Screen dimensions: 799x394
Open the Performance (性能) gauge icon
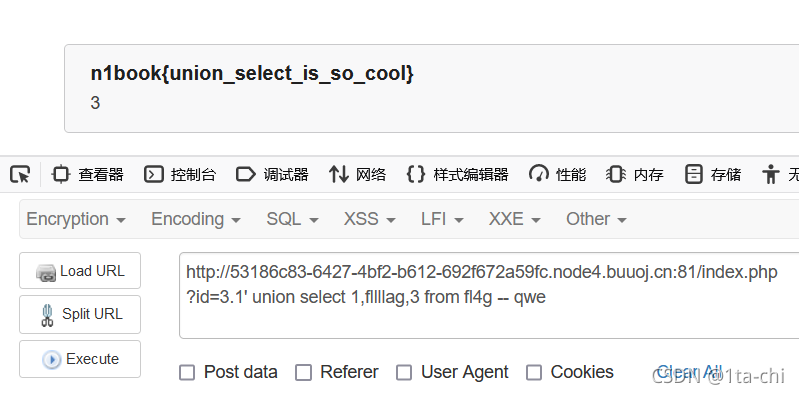[x=539, y=175]
